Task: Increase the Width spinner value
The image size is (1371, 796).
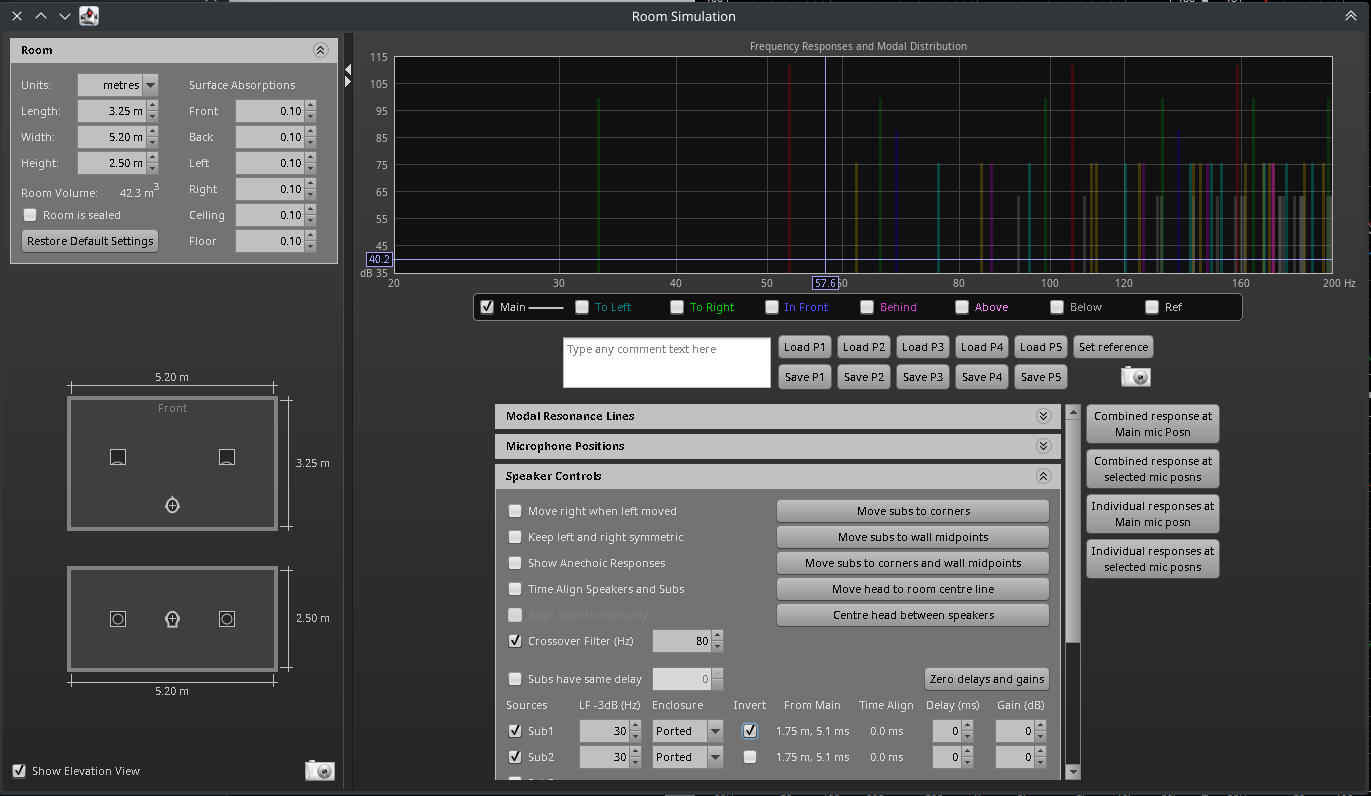Action: (x=152, y=132)
